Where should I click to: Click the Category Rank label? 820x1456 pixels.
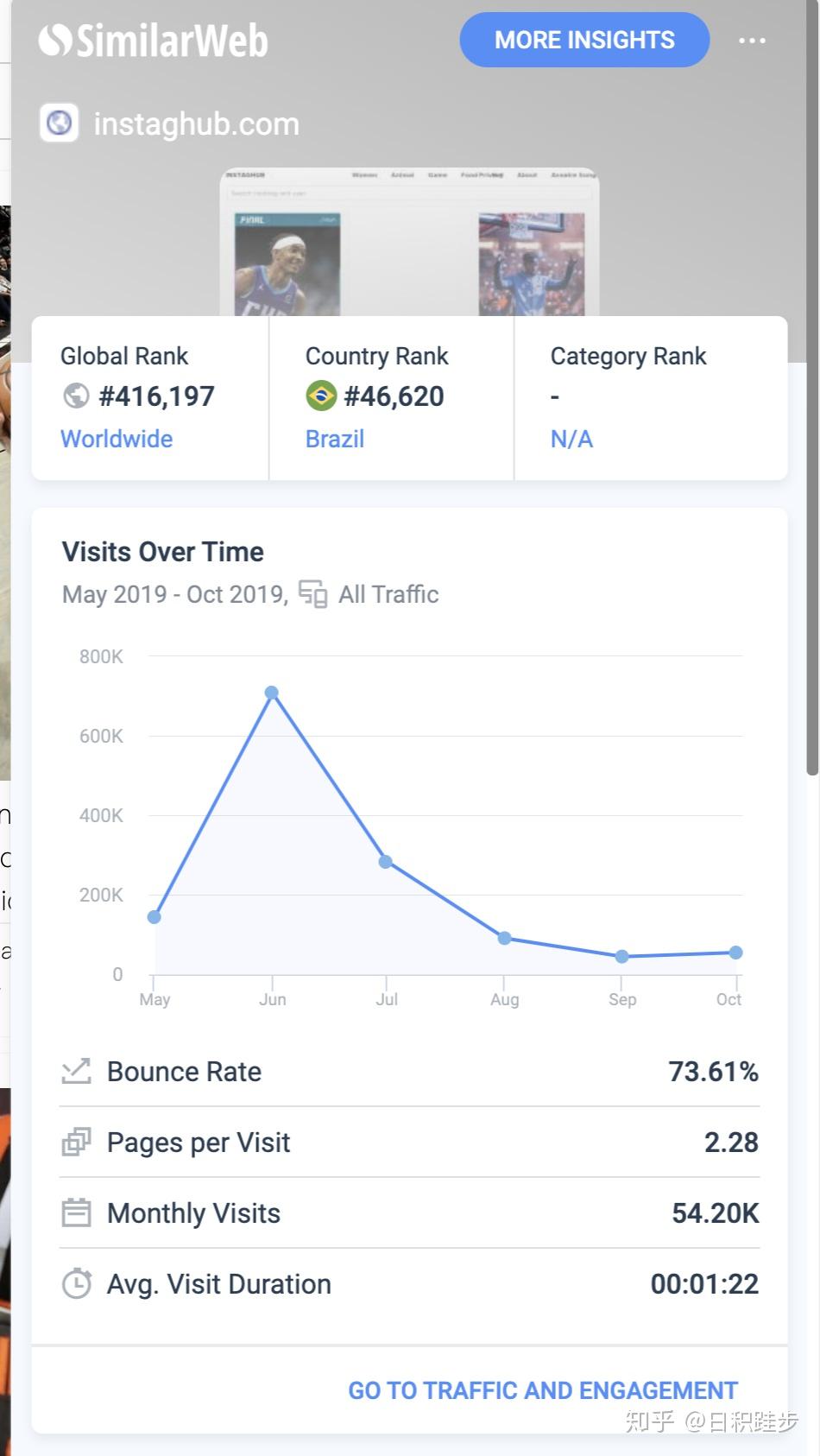628,356
